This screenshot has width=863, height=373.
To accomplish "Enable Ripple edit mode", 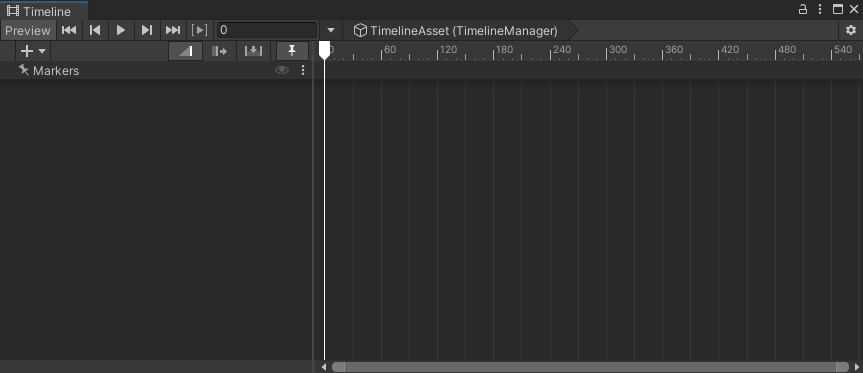I will click(x=220, y=51).
